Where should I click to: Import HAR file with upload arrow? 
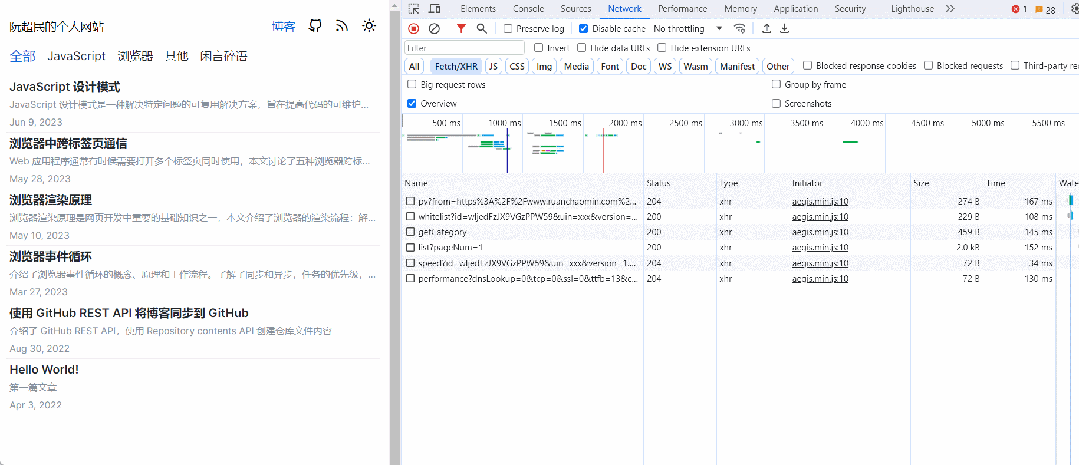point(767,29)
